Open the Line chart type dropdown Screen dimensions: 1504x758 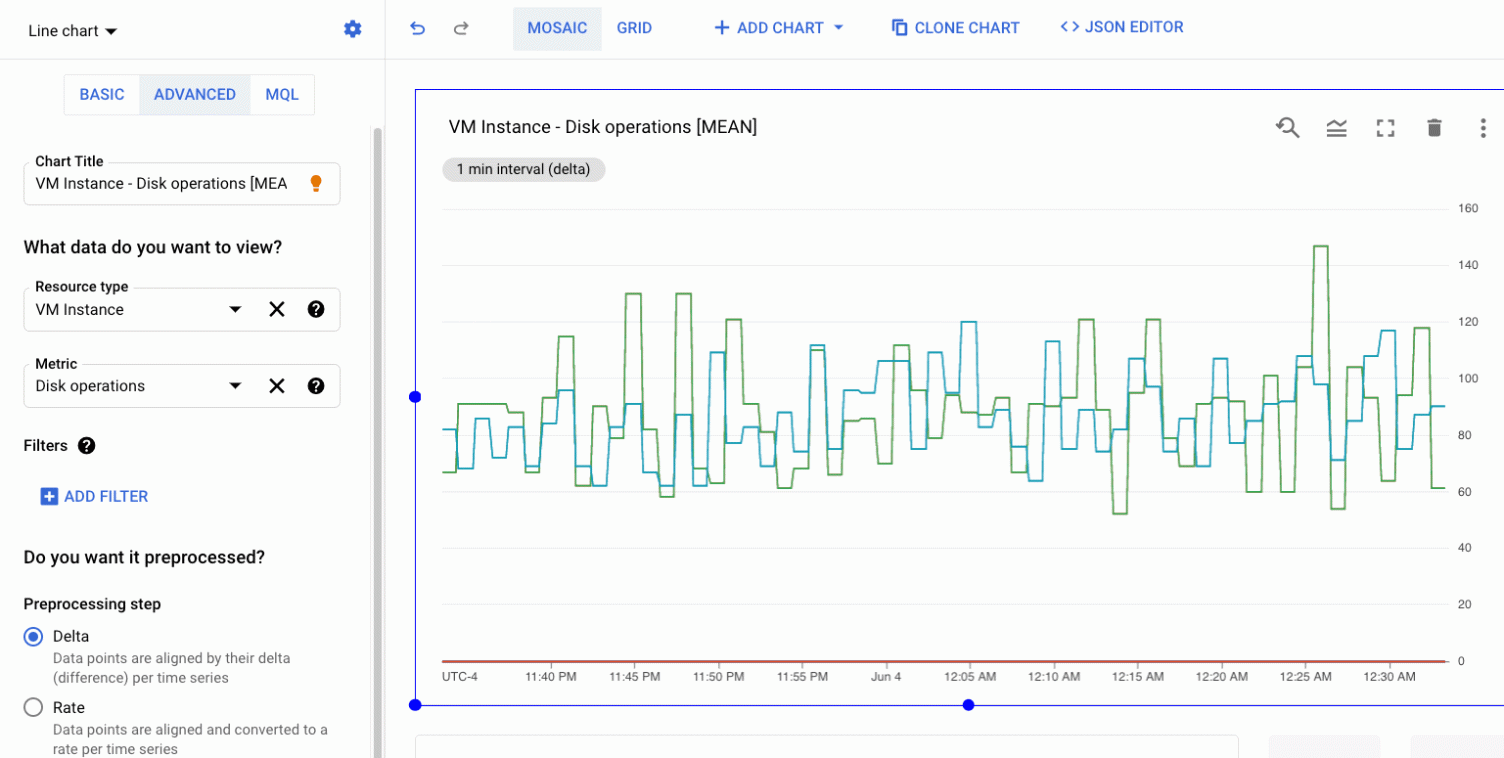(x=71, y=30)
